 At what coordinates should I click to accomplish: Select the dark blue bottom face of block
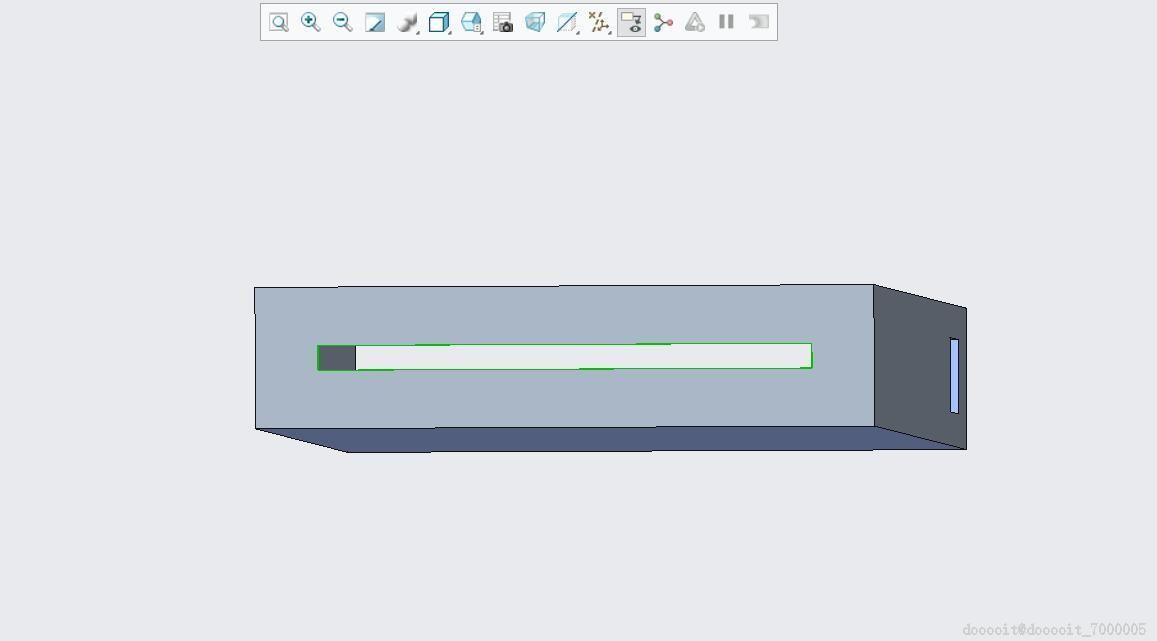click(611, 439)
